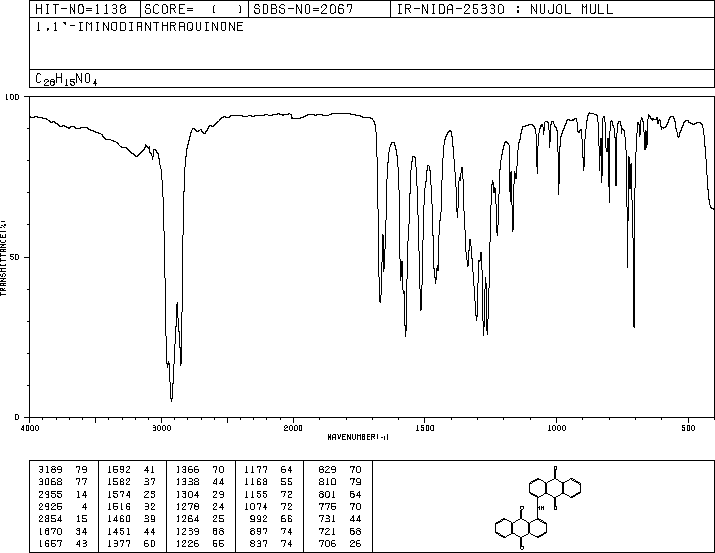This screenshot has width=715, height=553.
Task: Click peak table row 1239 66
Action: pos(200,532)
